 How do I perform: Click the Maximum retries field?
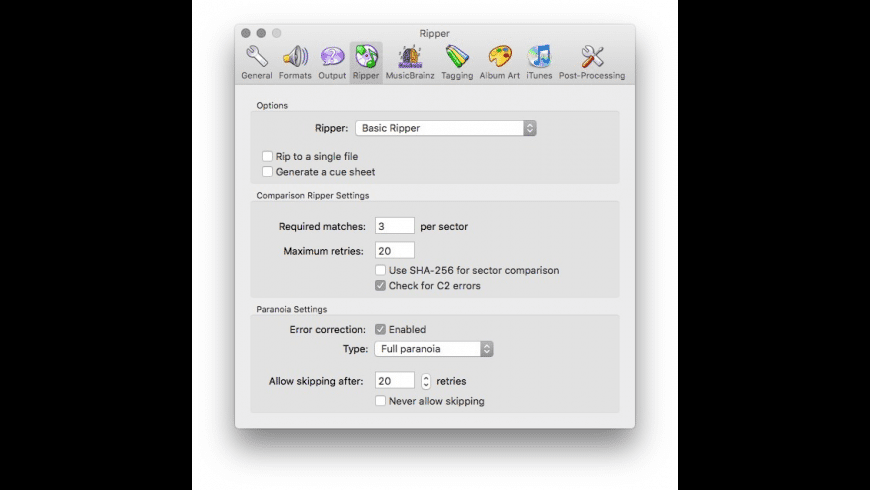click(394, 251)
